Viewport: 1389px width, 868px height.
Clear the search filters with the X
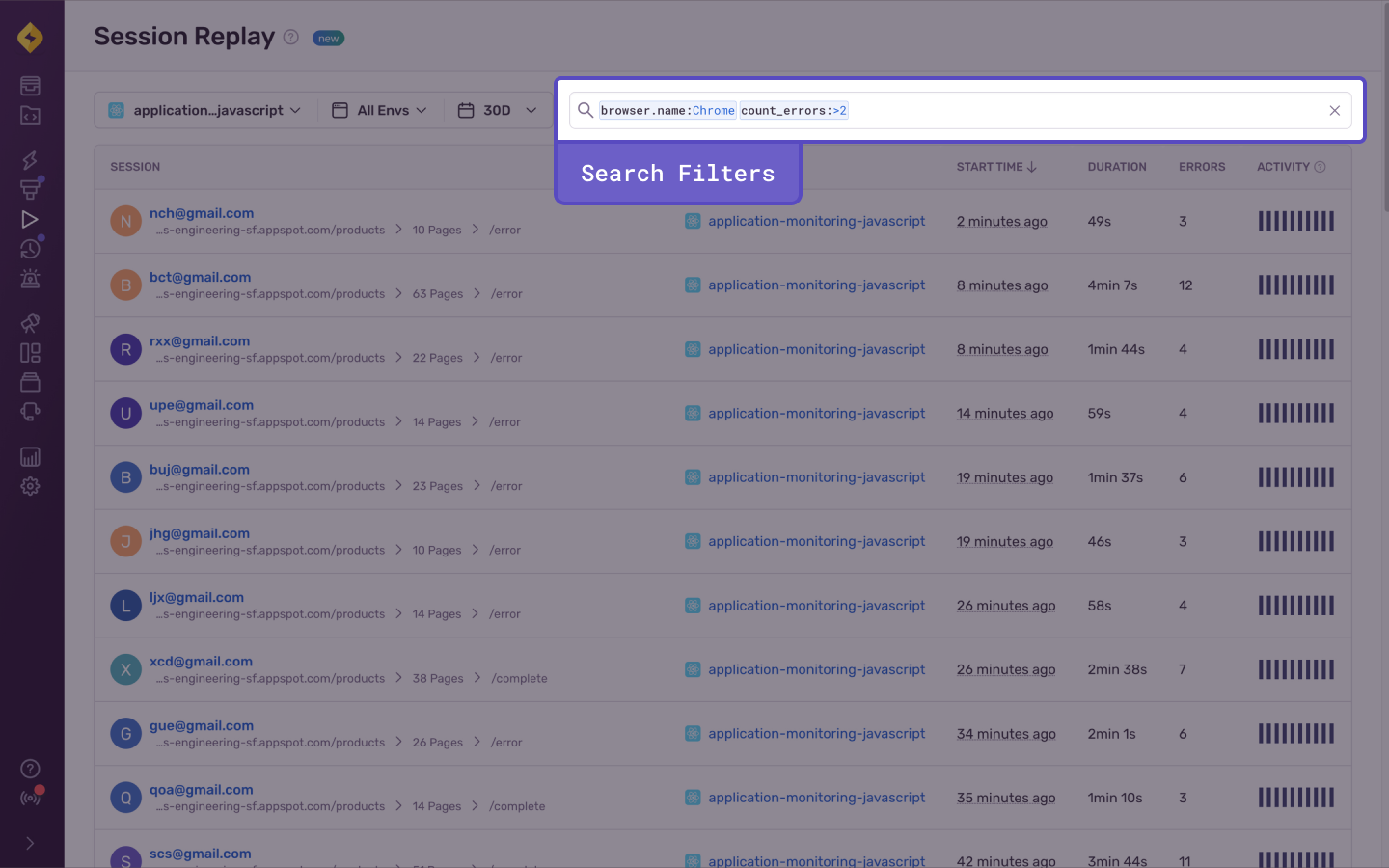(1334, 110)
